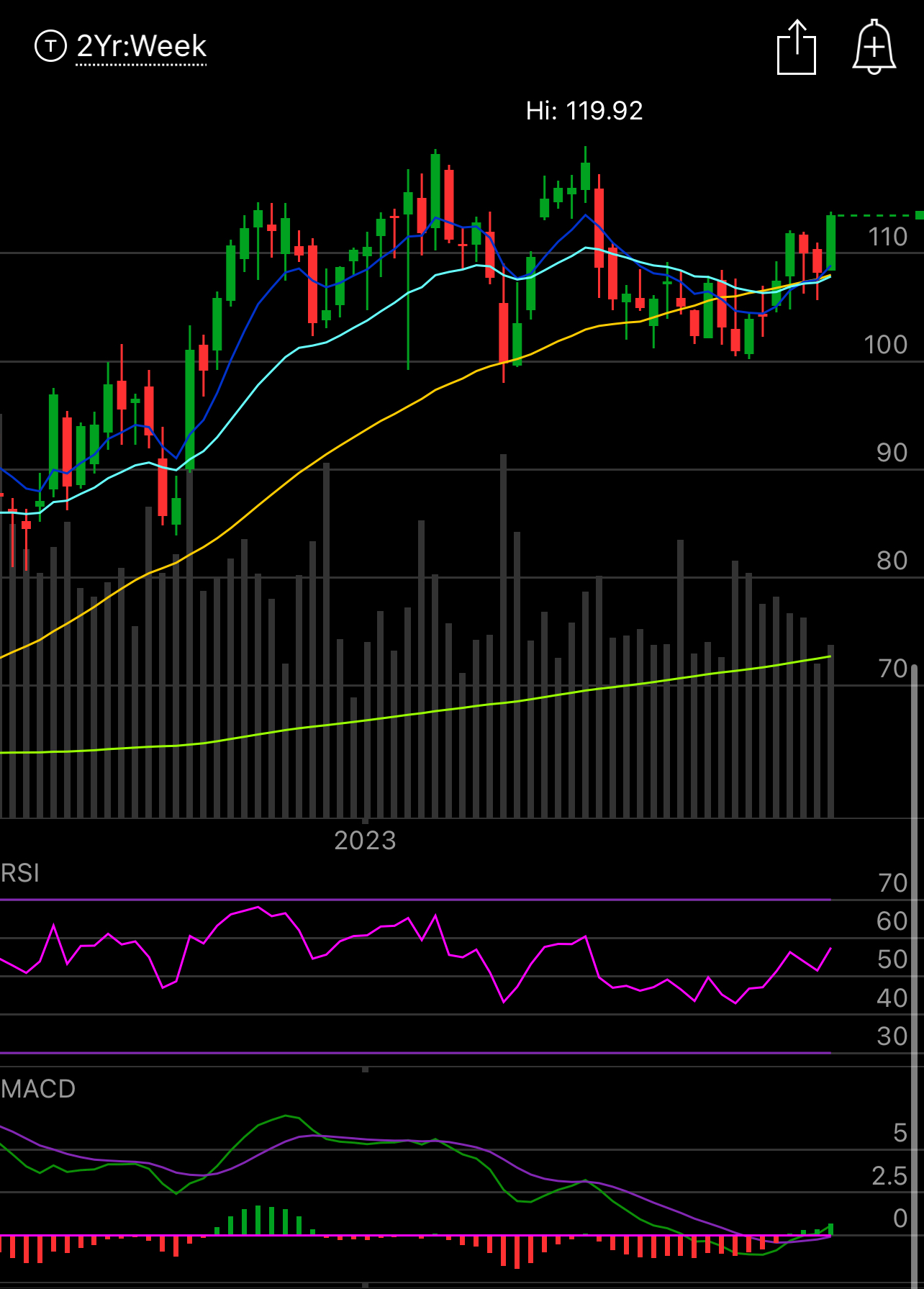Tap the add alert bell icon

pyautogui.click(x=874, y=48)
